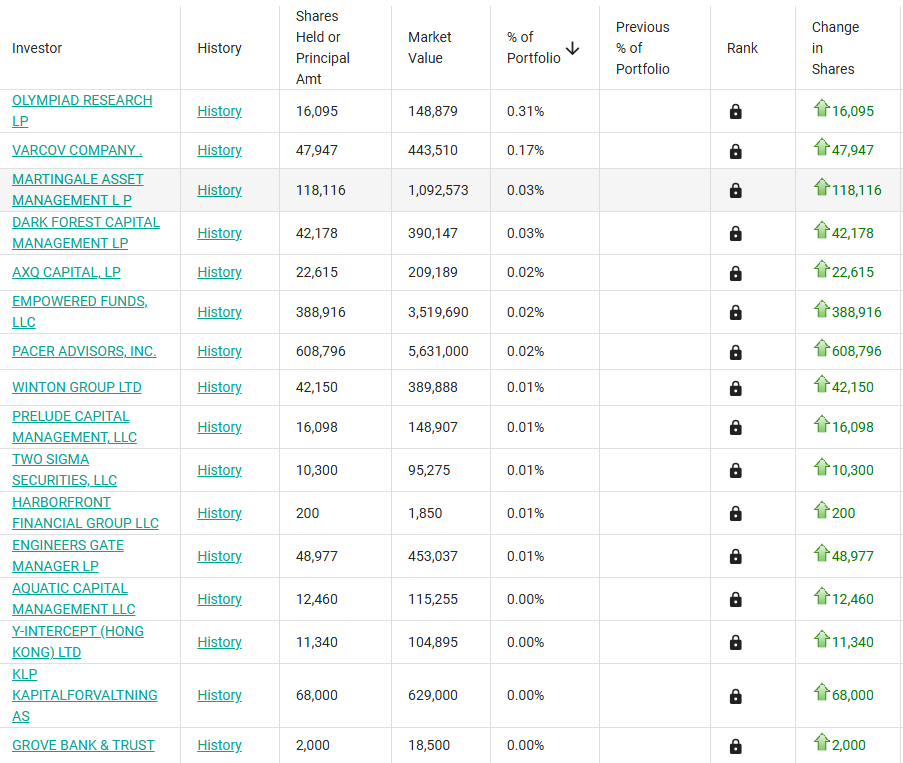Select market value 5,631,000 cell
The width and height of the screenshot is (903, 763).
click(438, 351)
